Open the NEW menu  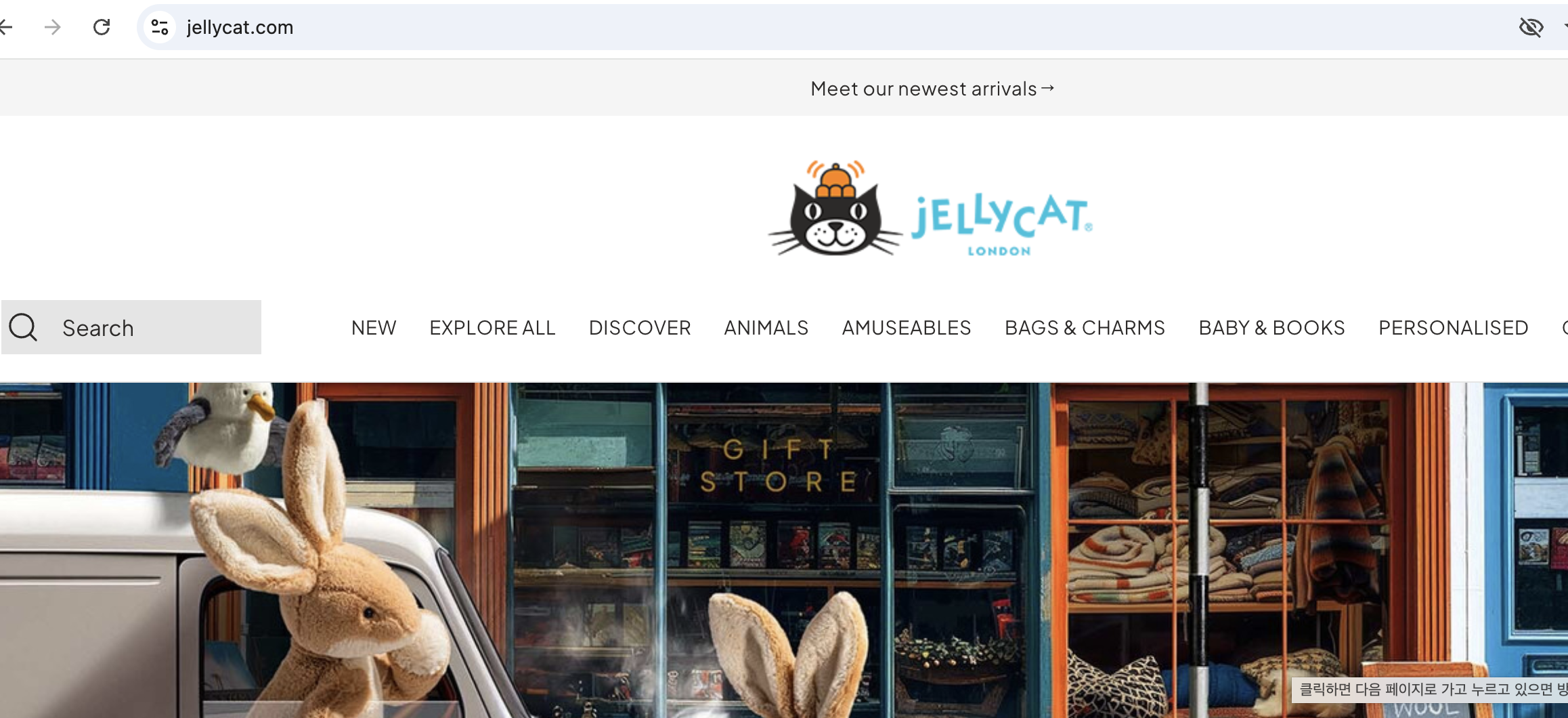(x=374, y=328)
